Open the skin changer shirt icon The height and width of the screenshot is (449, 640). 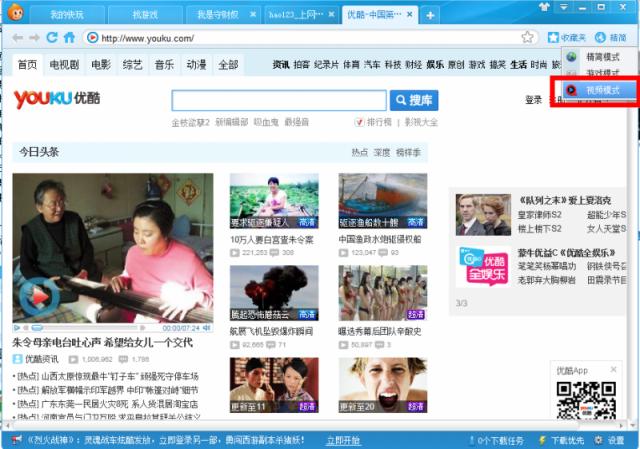pyautogui.click(x=544, y=7)
